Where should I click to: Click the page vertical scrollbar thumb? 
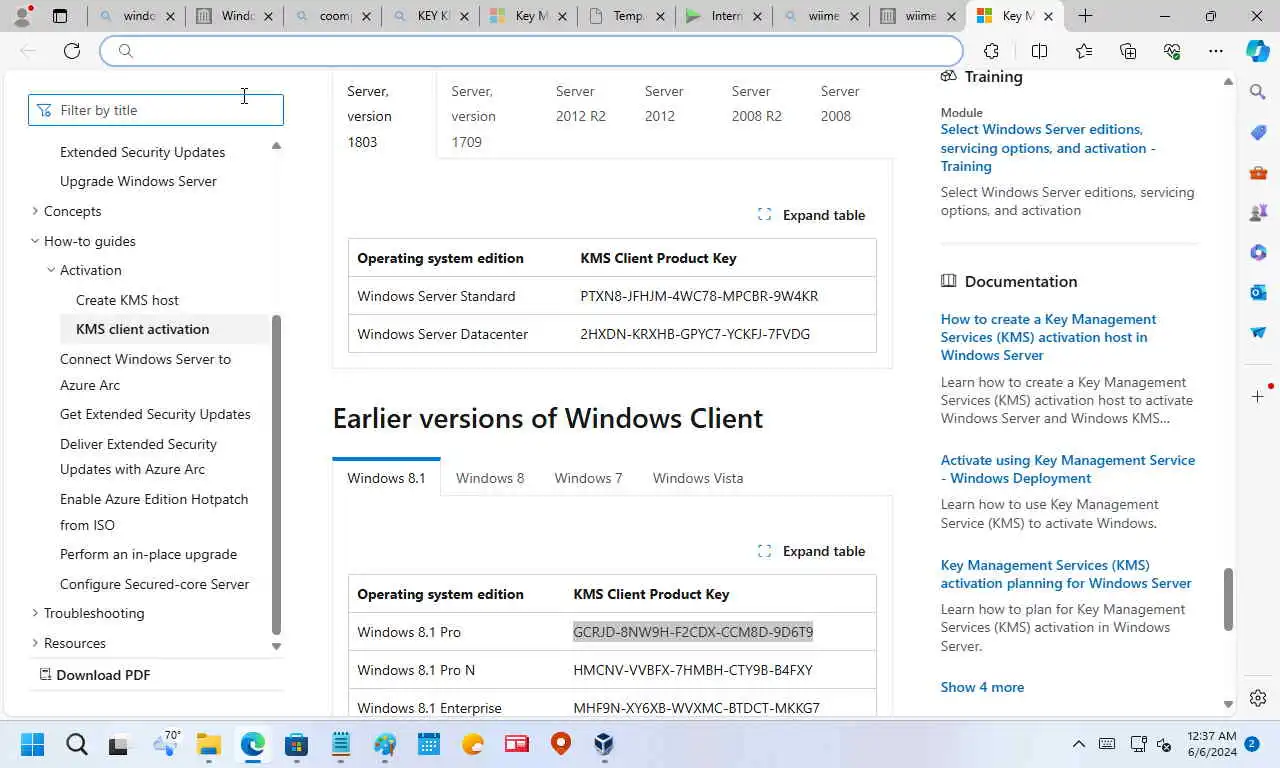(x=1228, y=599)
